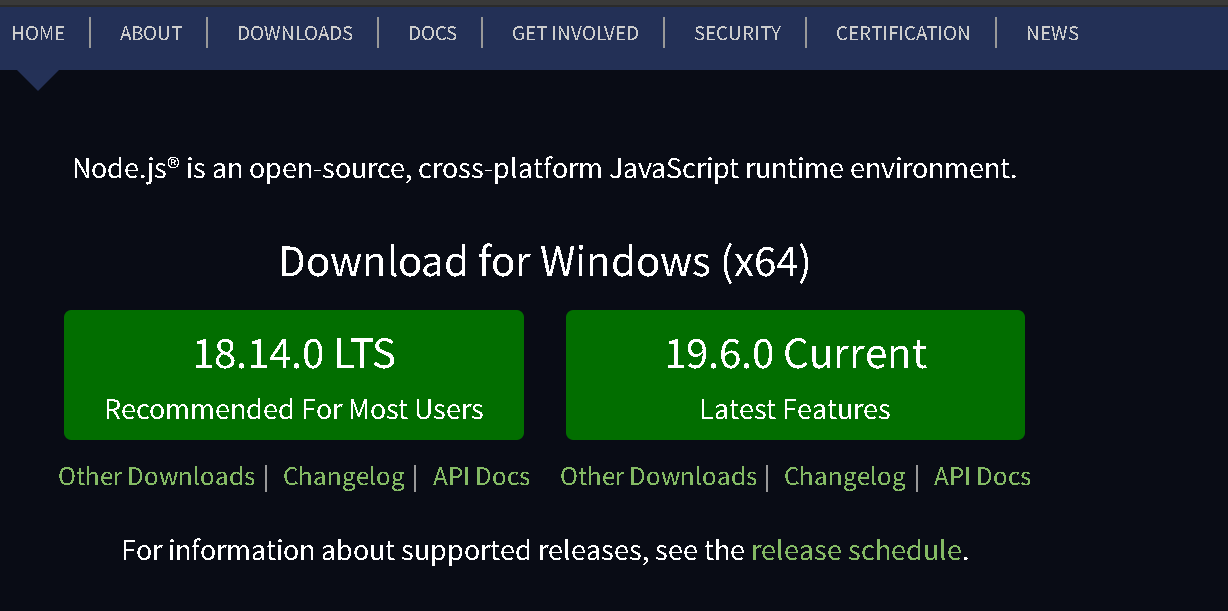The height and width of the screenshot is (611, 1228).
Task: Click the 'Download for Windows (x64)' heading
Action: (x=545, y=261)
